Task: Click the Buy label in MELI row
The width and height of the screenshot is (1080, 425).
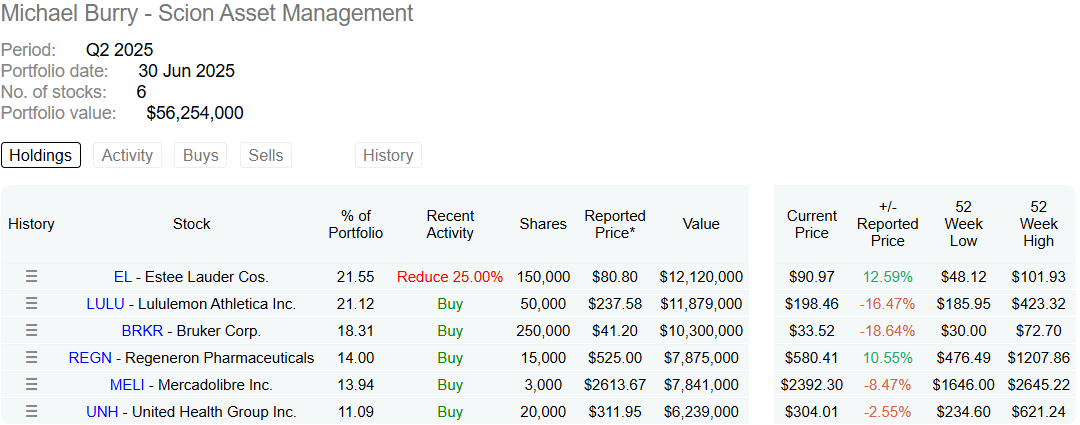Action: pos(450,385)
